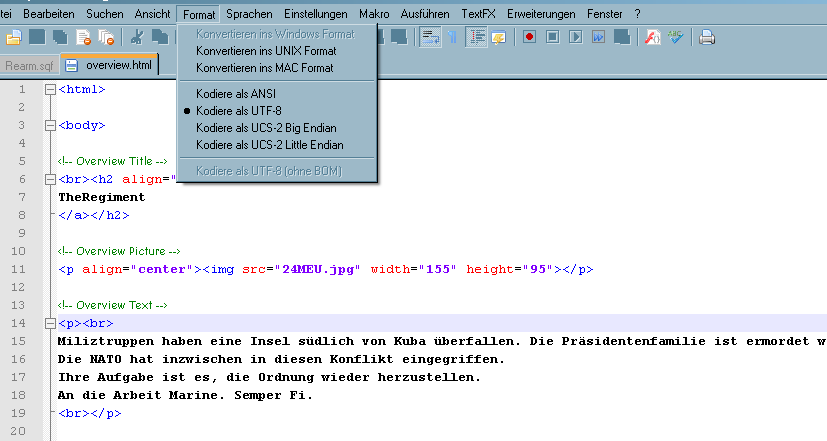Screen dimensions: 827x441
Task: Toggle the word wrap toolbar icon
Action: coord(430,37)
